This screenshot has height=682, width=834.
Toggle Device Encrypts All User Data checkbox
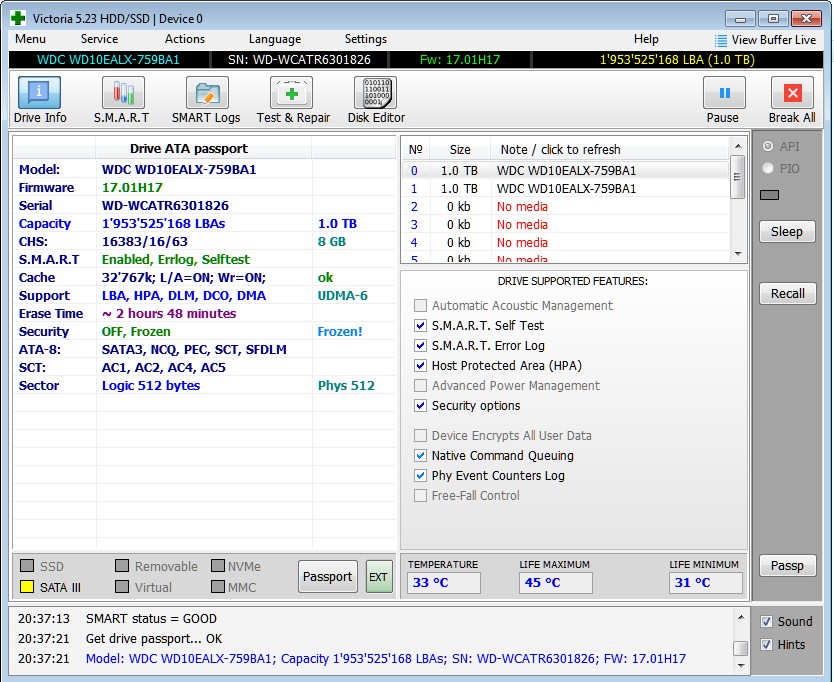pyautogui.click(x=420, y=436)
